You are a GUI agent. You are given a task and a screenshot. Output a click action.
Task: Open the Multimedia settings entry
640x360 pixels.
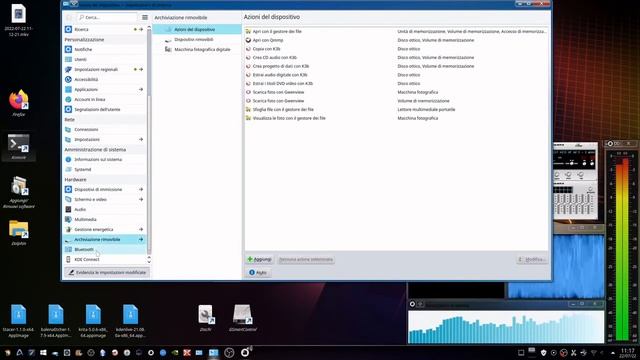click(x=104, y=219)
